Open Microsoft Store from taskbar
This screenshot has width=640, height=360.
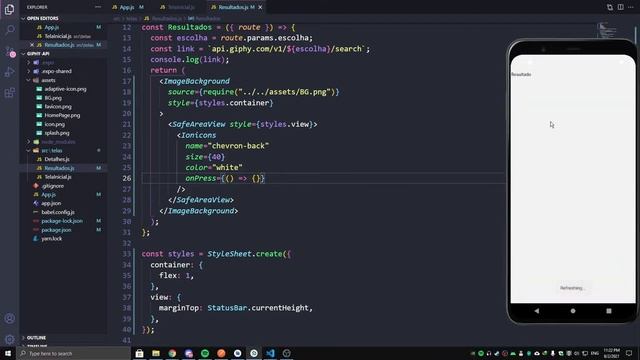[139, 353]
